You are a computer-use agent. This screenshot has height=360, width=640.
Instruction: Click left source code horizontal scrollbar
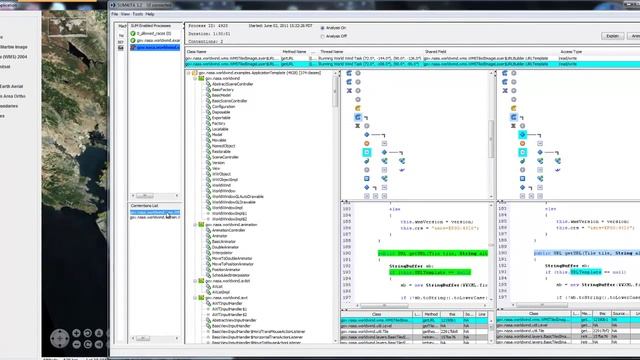pos(384,305)
